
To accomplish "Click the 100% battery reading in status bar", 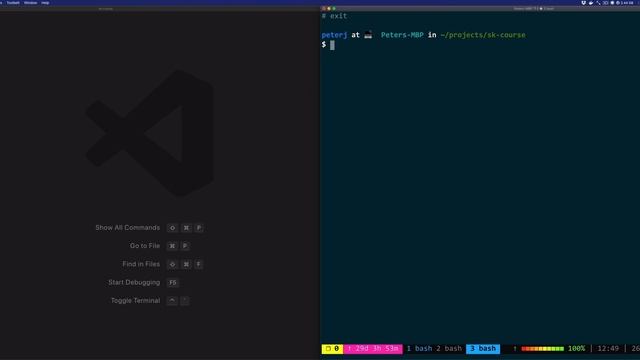I will pyautogui.click(x=576, y=349).
